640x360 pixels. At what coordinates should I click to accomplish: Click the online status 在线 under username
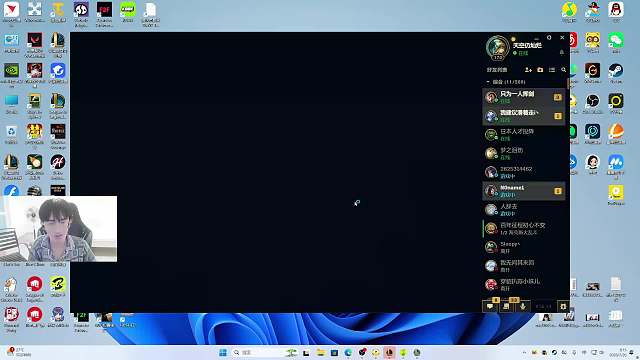pos(521,53)
